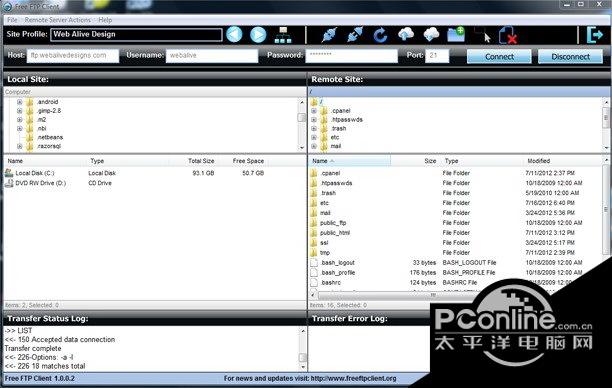Expand the .android folder in local tree
This screenshot has height=388, width=612.
coord(20,102)
